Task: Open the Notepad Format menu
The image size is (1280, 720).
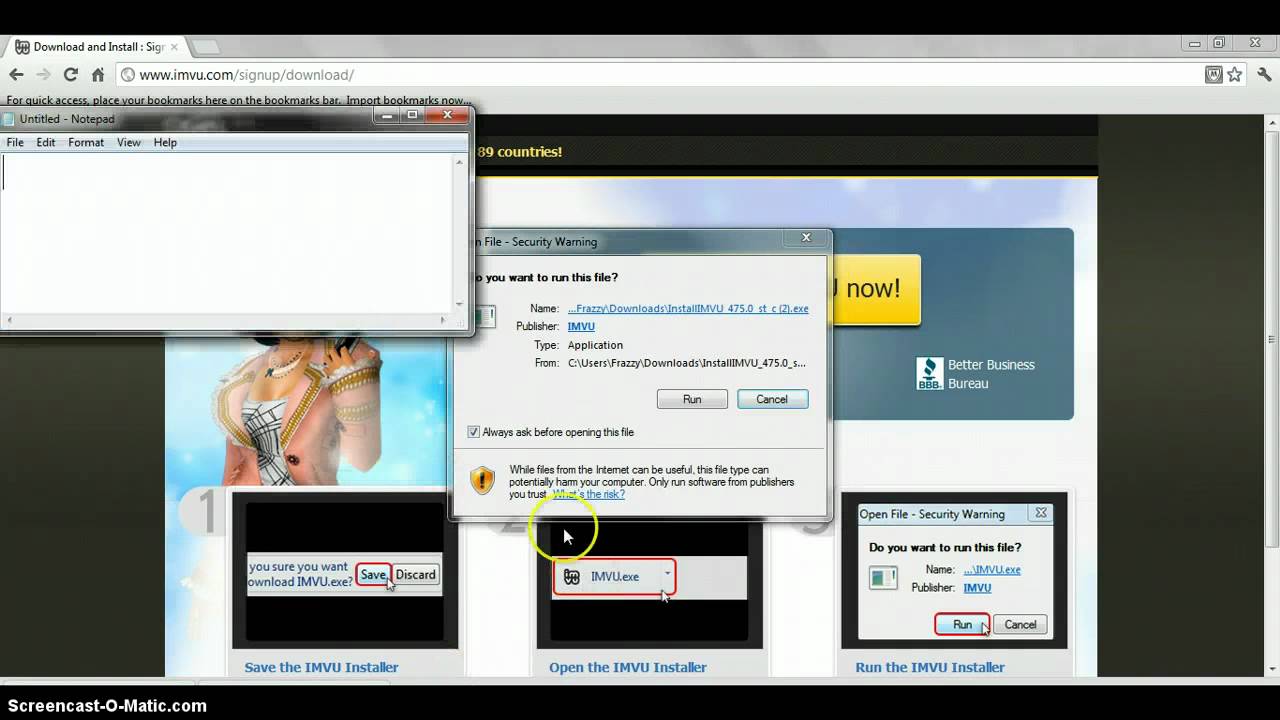Action: (x=86, y=143)
